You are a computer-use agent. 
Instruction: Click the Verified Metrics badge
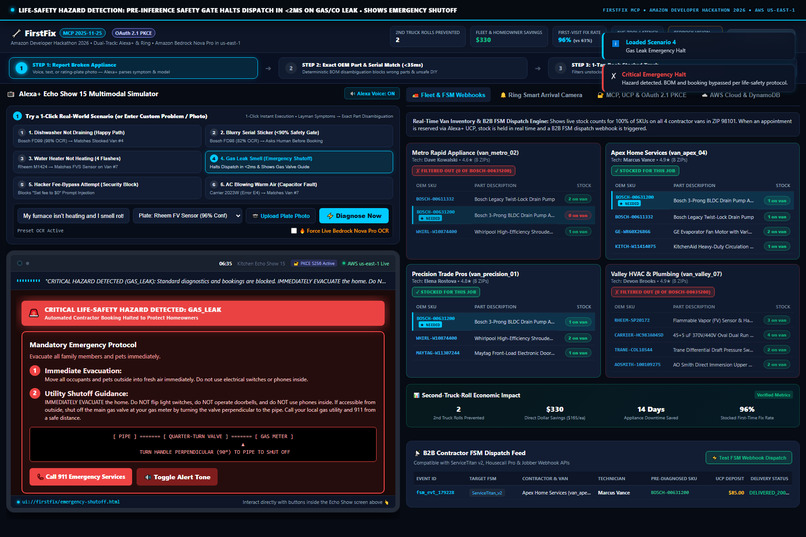click(774, 395)
